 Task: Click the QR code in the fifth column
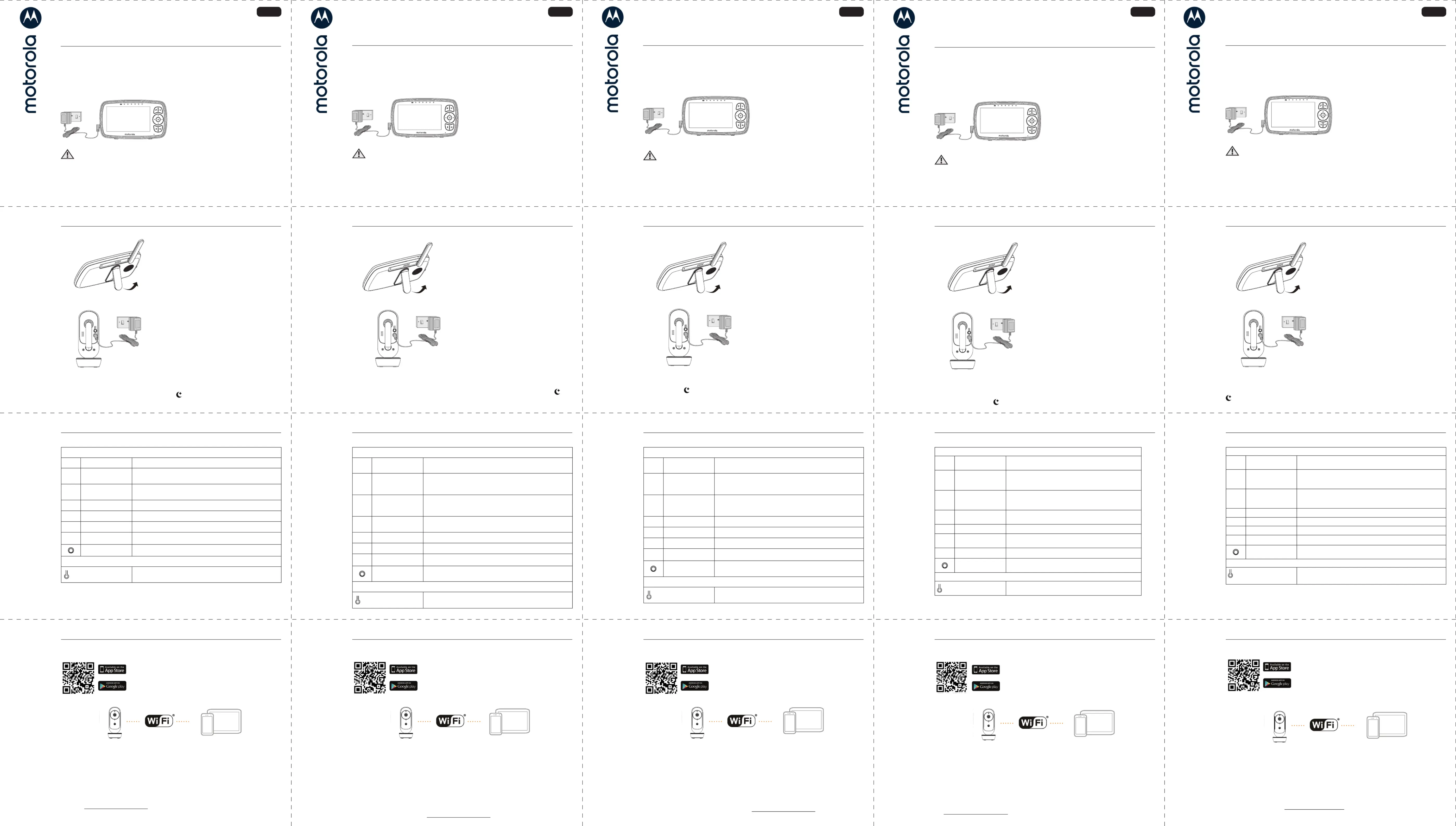[1243, 675]
